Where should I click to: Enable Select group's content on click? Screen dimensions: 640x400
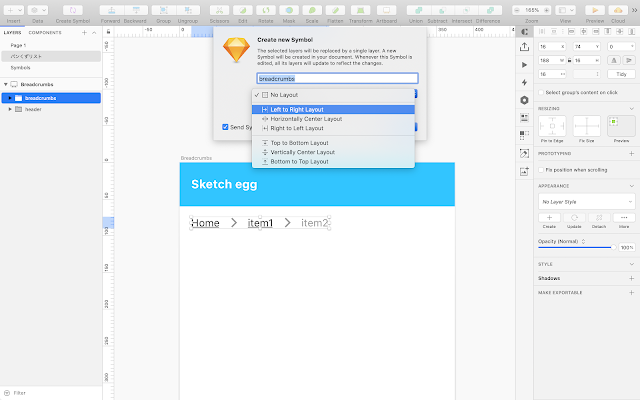[x=541, y=93]
